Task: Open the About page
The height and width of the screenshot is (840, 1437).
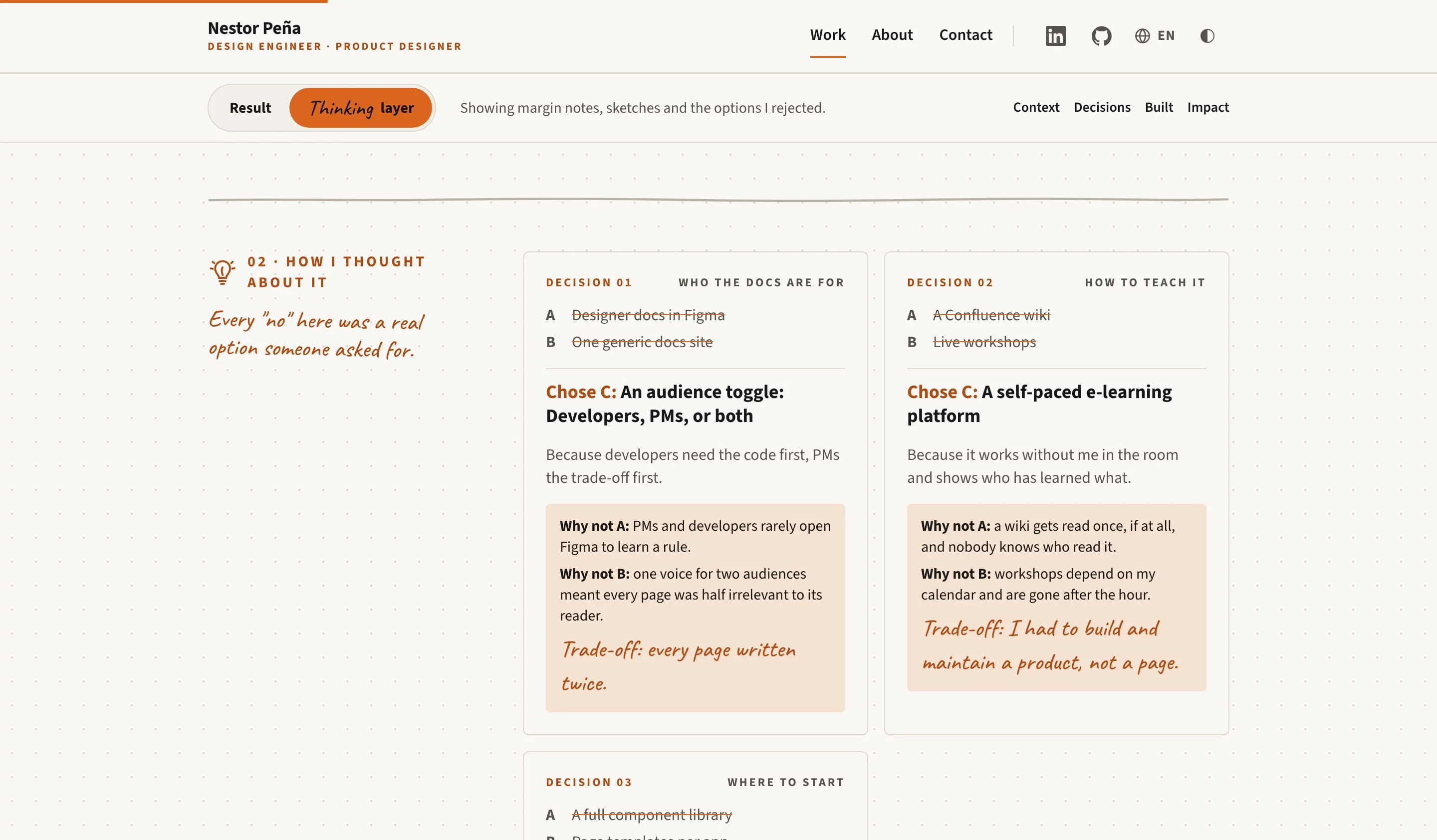Action: [x=892, y=35]
